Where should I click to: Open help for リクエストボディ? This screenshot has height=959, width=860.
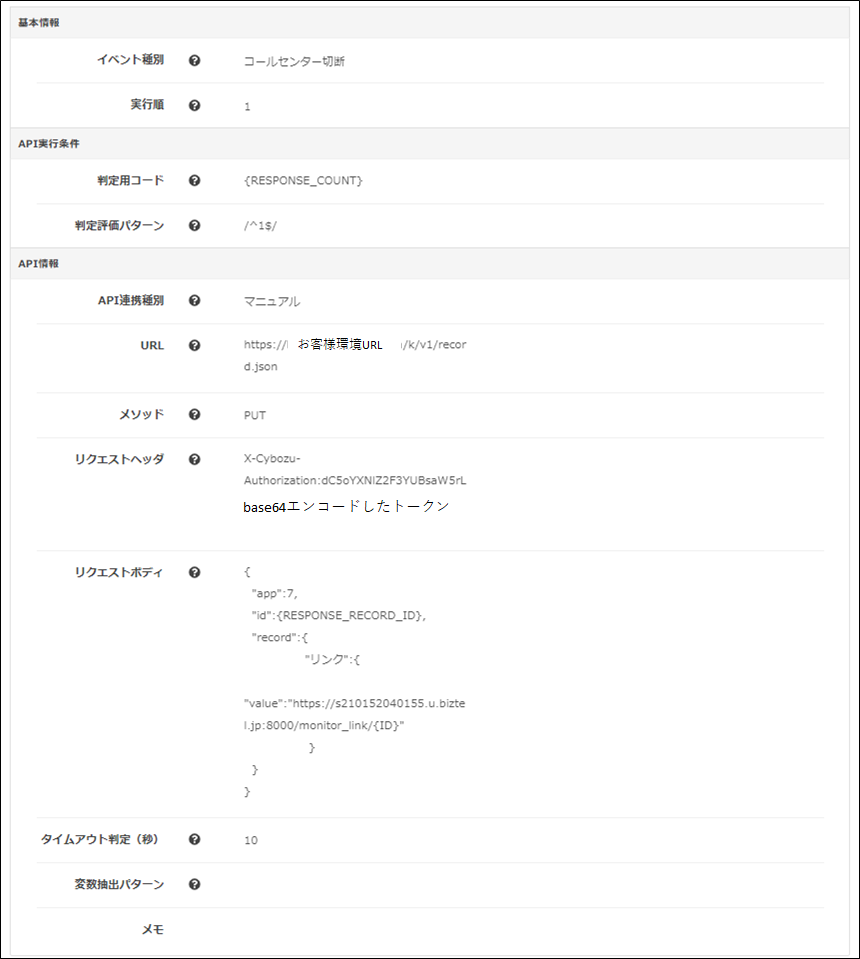(x=195, y=572)
